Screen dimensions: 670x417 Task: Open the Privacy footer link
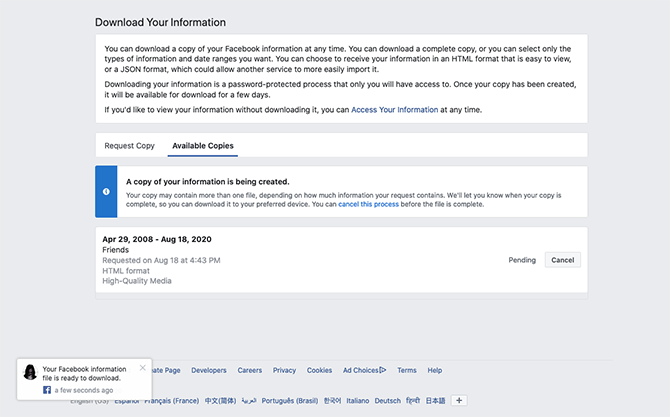click(x=285, y=370)
